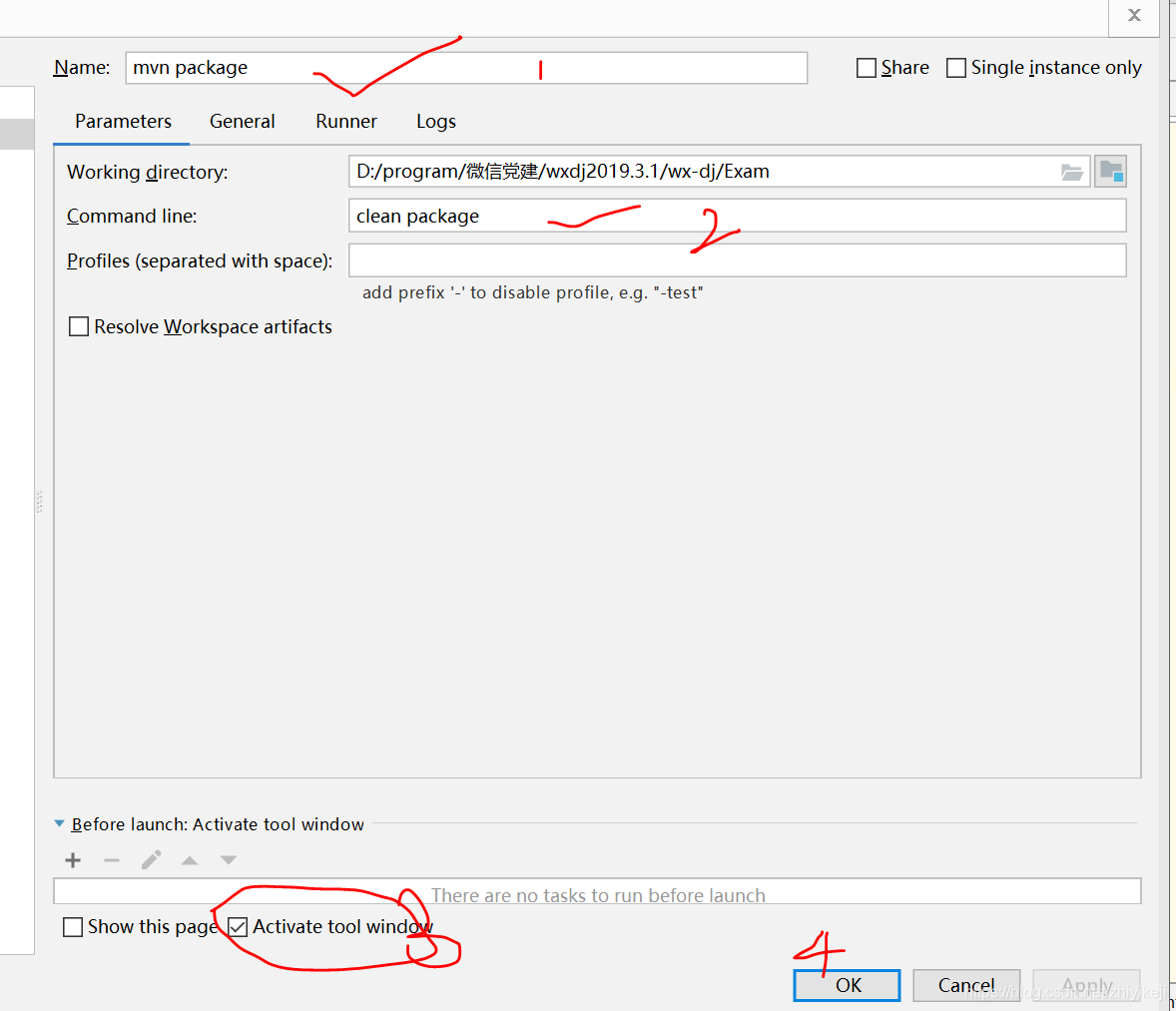The width and height of the screenshot is (1176, 1011).
Task: Click the before launch tasks list area
Action: (598, 892)
